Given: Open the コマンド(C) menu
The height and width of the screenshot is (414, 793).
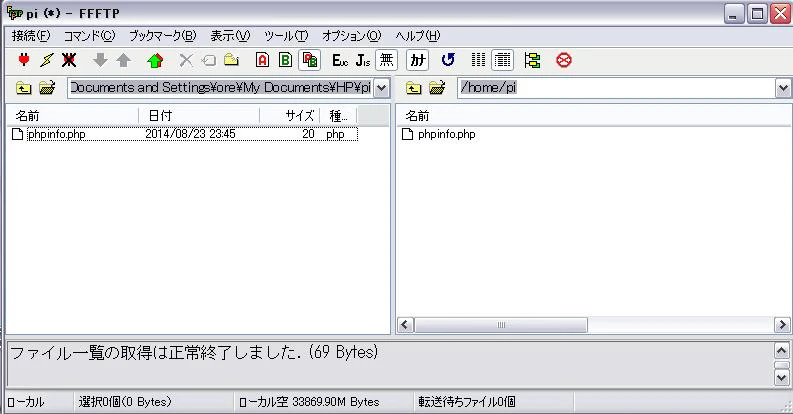Looking at the screenshot, I should click(90, 36).
